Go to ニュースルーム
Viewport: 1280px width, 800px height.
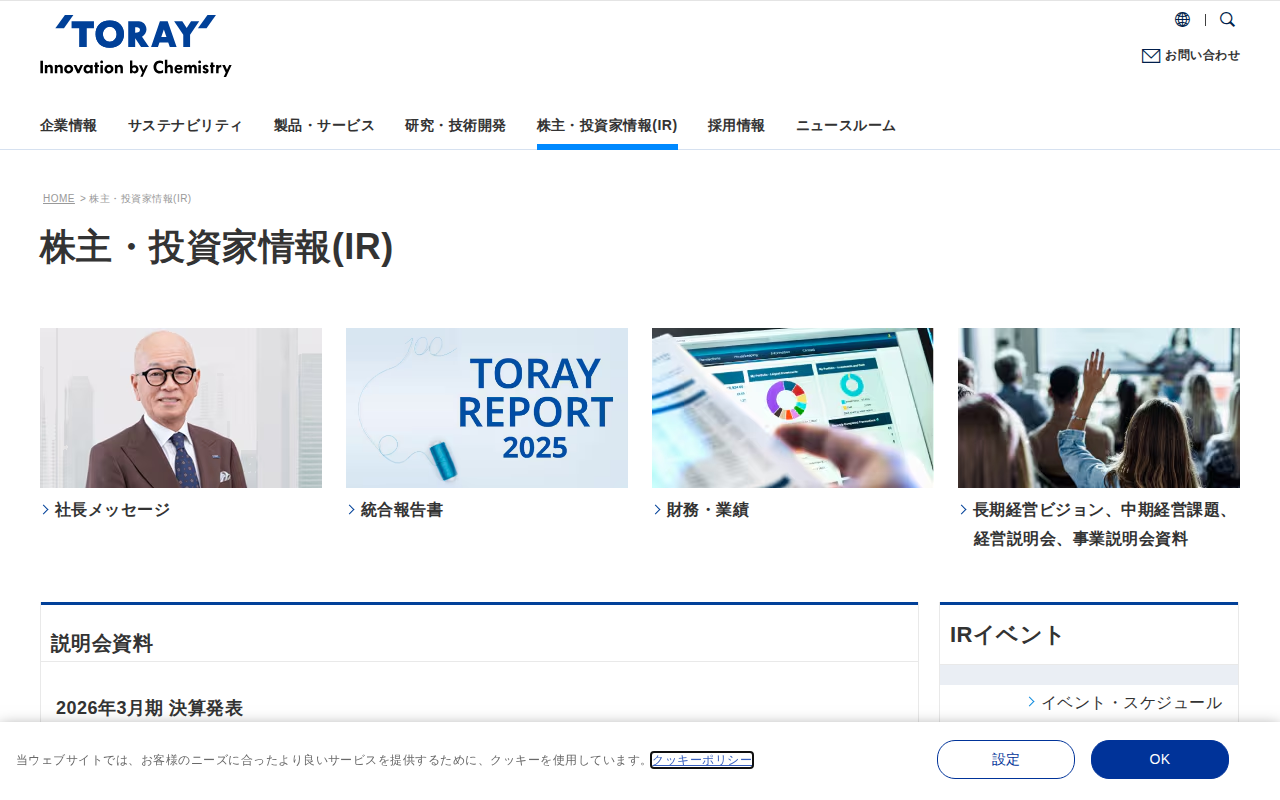pyautogui.click(x=846, y=126)
